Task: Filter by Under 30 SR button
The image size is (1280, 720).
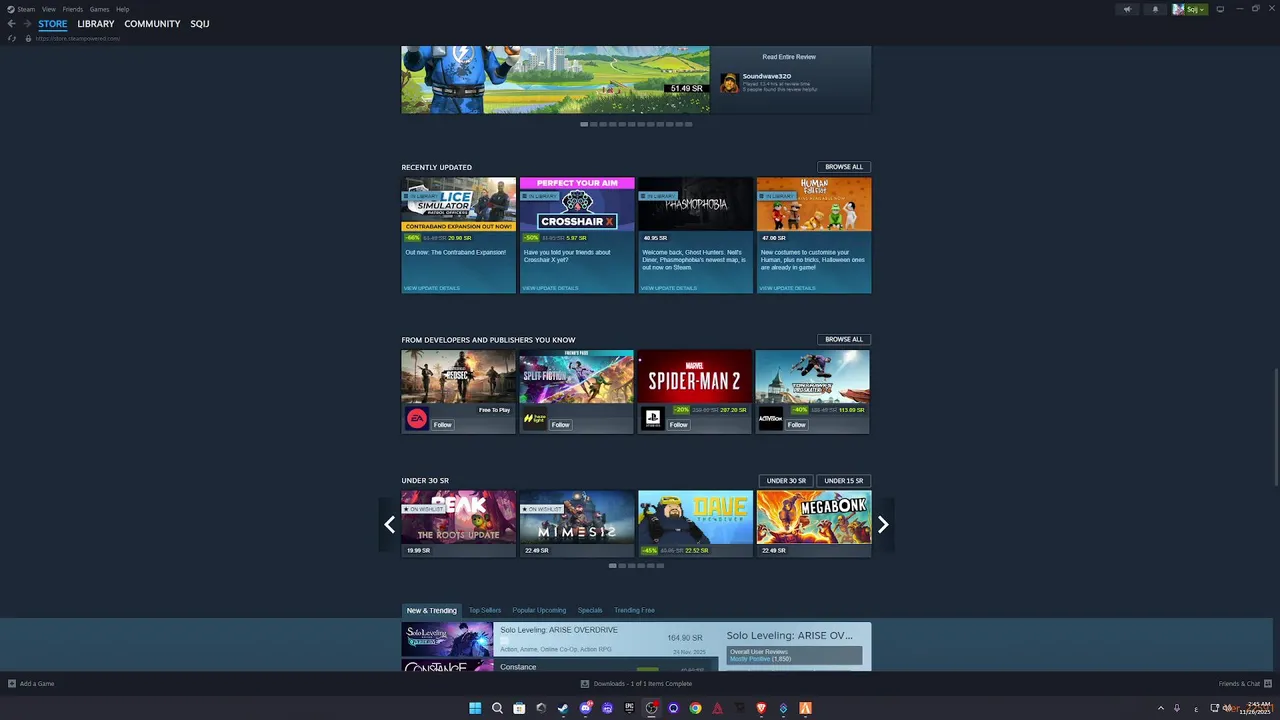Action: pyautogui.click(x=786, y=481)
